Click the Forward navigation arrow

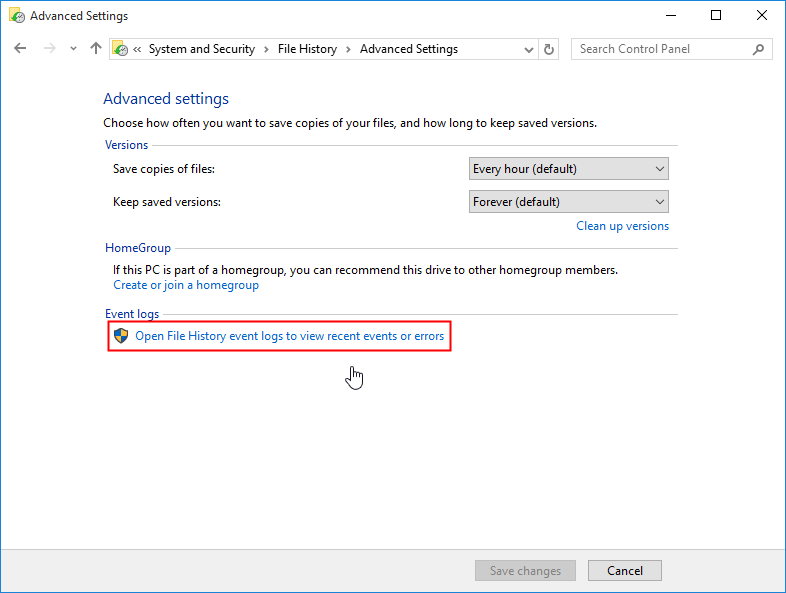49,49
